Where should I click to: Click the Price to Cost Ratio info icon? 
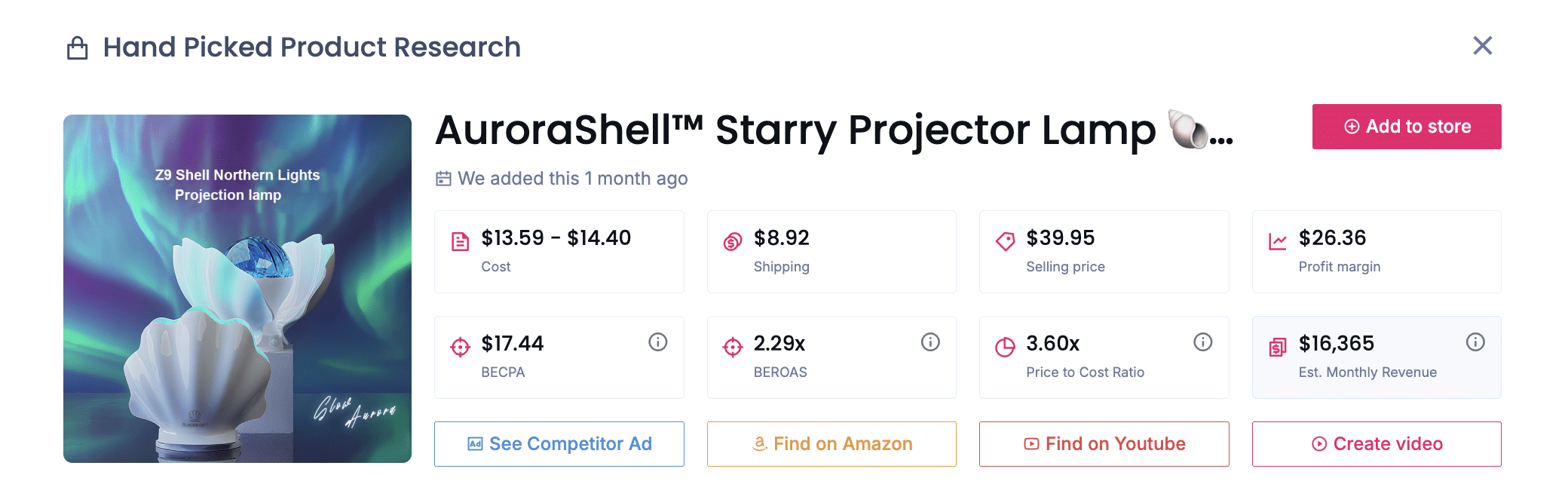click(x=1202, y=342)
